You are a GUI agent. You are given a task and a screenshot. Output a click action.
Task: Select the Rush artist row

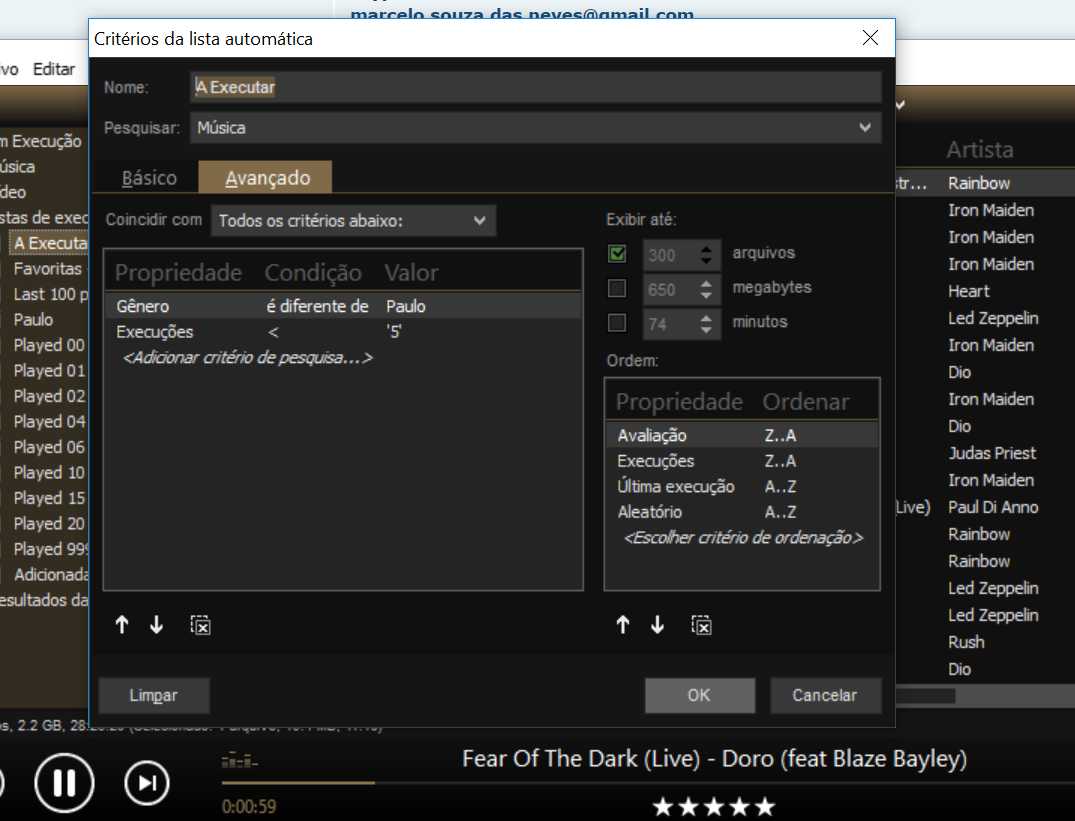point(966,642)
